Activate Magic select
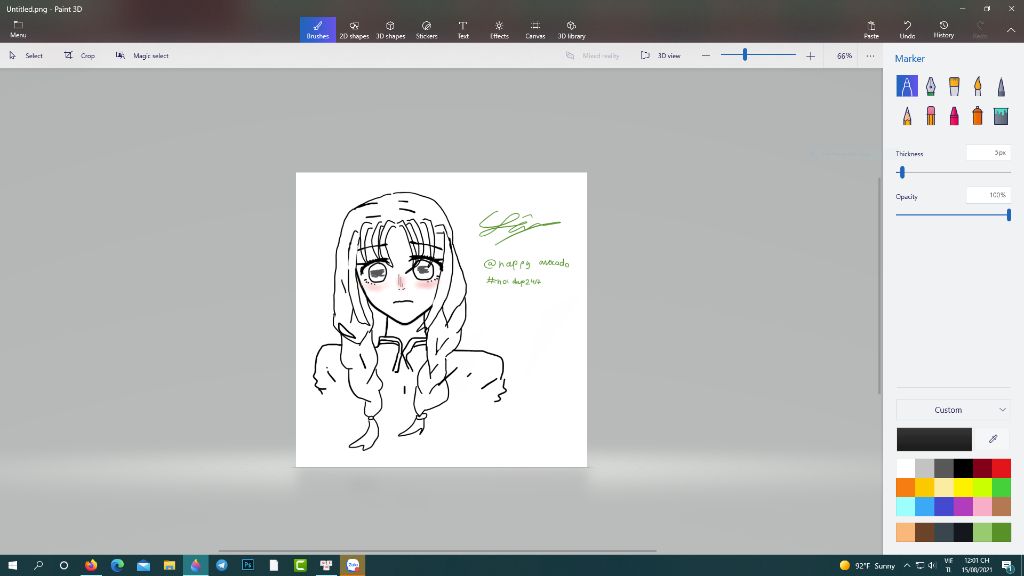Viewport: 1024px width, 576px height. (142, 56)
